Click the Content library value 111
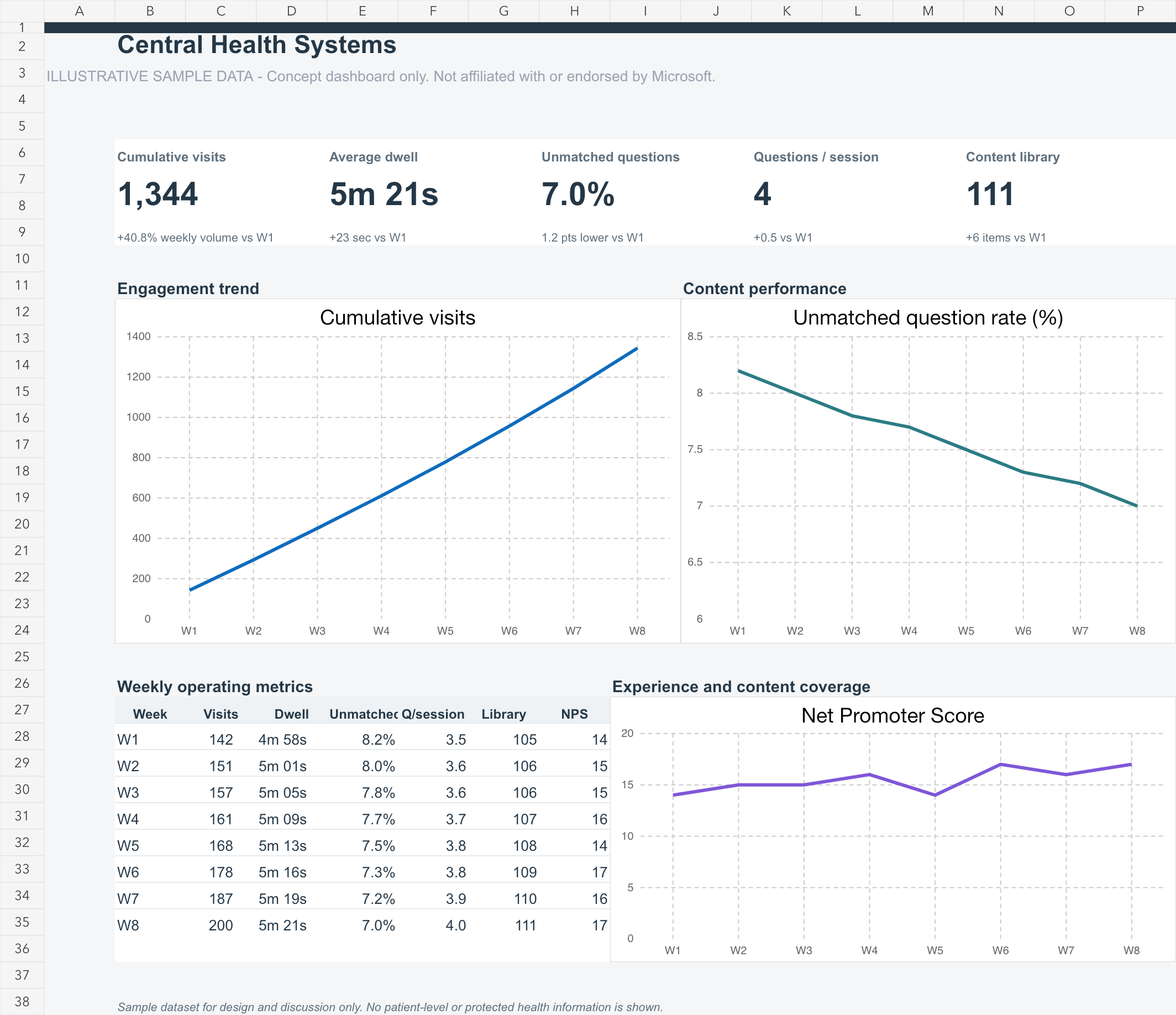The width and height of the screenshot is (1176, 1015). [x=990, y=194]
